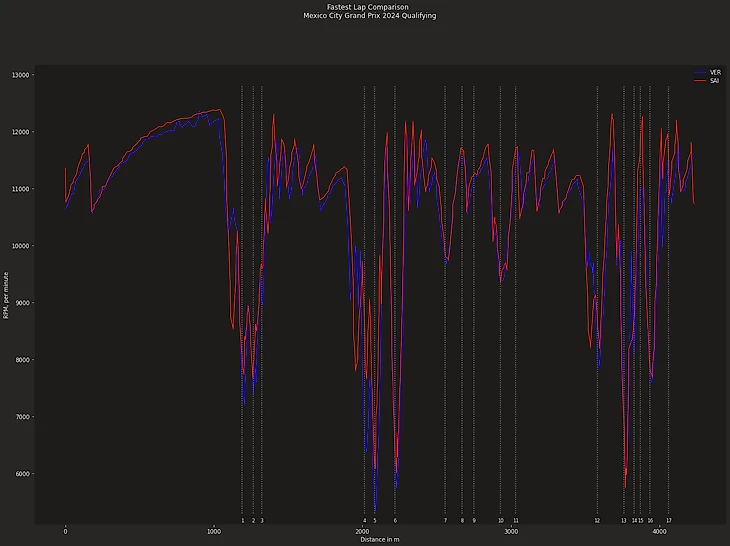
Task: Select the corner 4 marker number
Action: [x=365, y=521]
